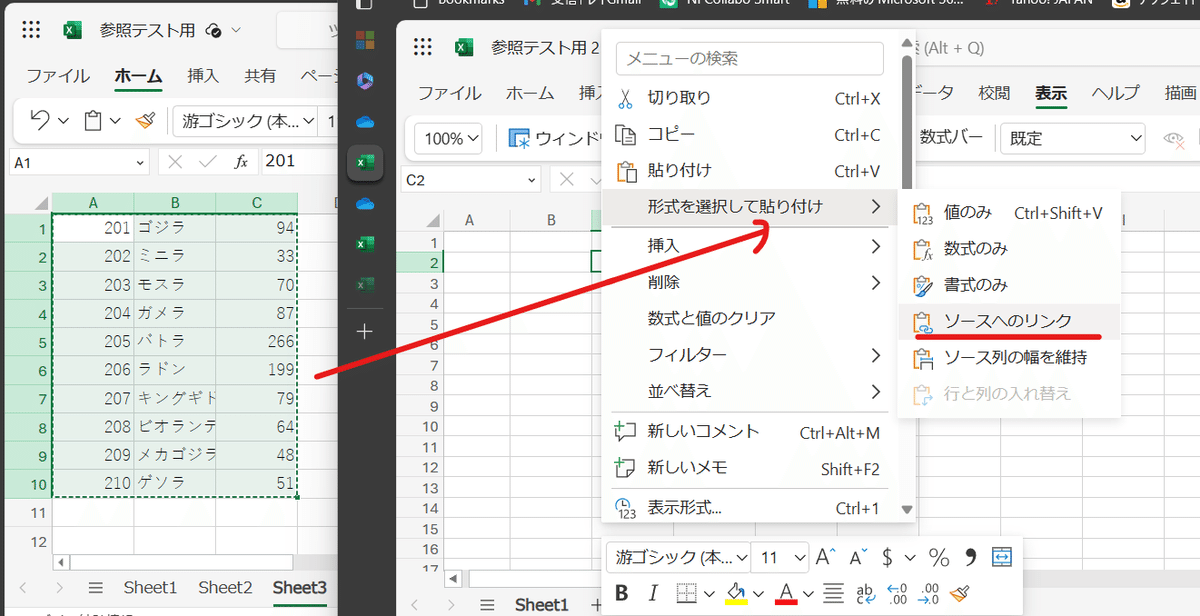The image size is (1200, 616).
Task: Click format painter brush in mini toolbar
Action: [x=960, y=593]
